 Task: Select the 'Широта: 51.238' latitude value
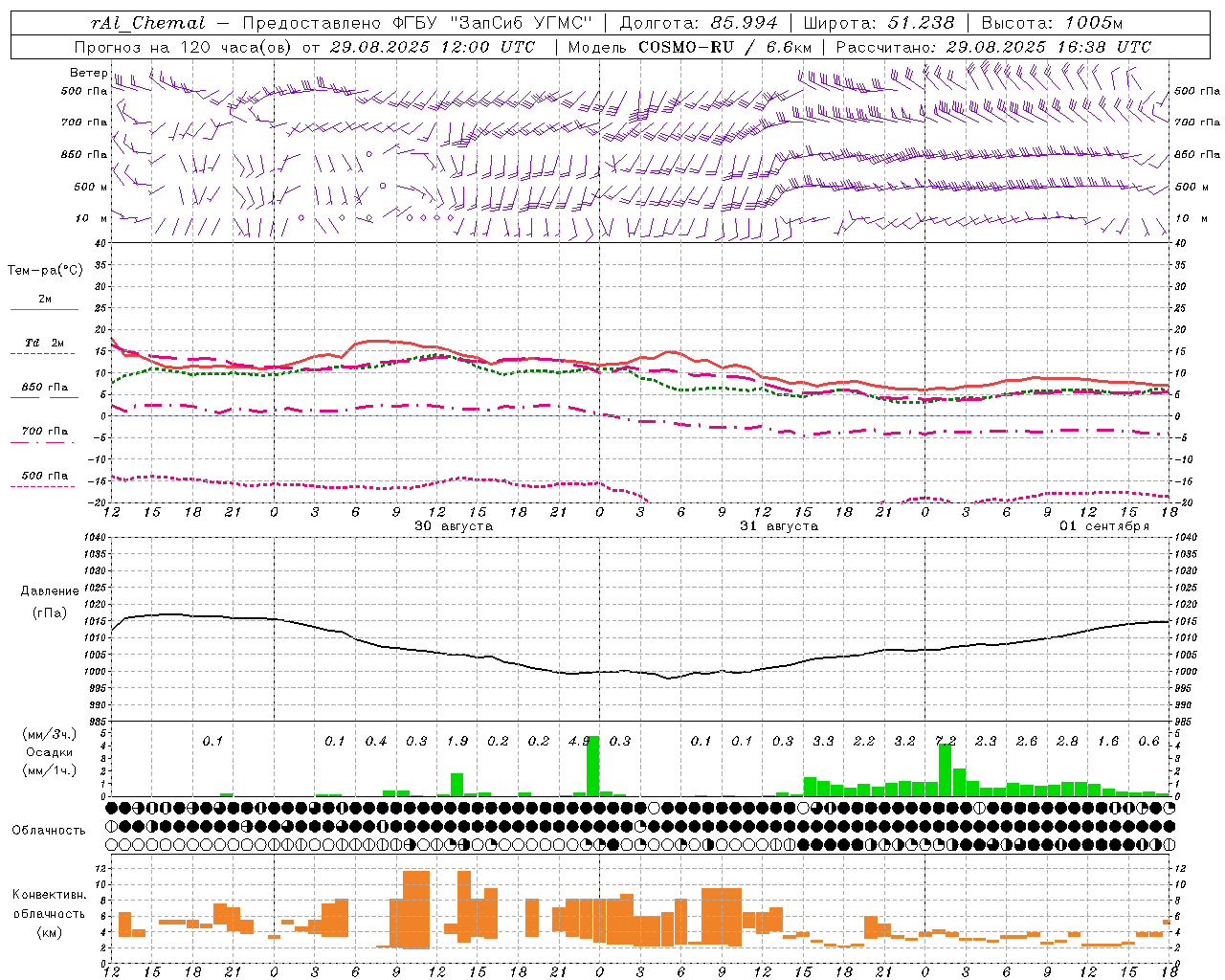879,23
